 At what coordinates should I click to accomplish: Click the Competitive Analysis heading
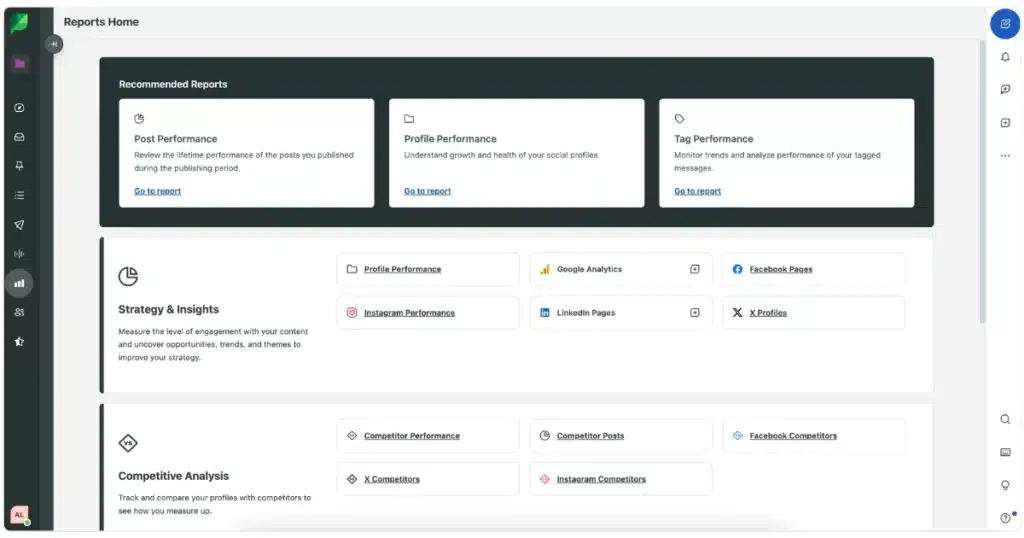(x=174, y=476)
